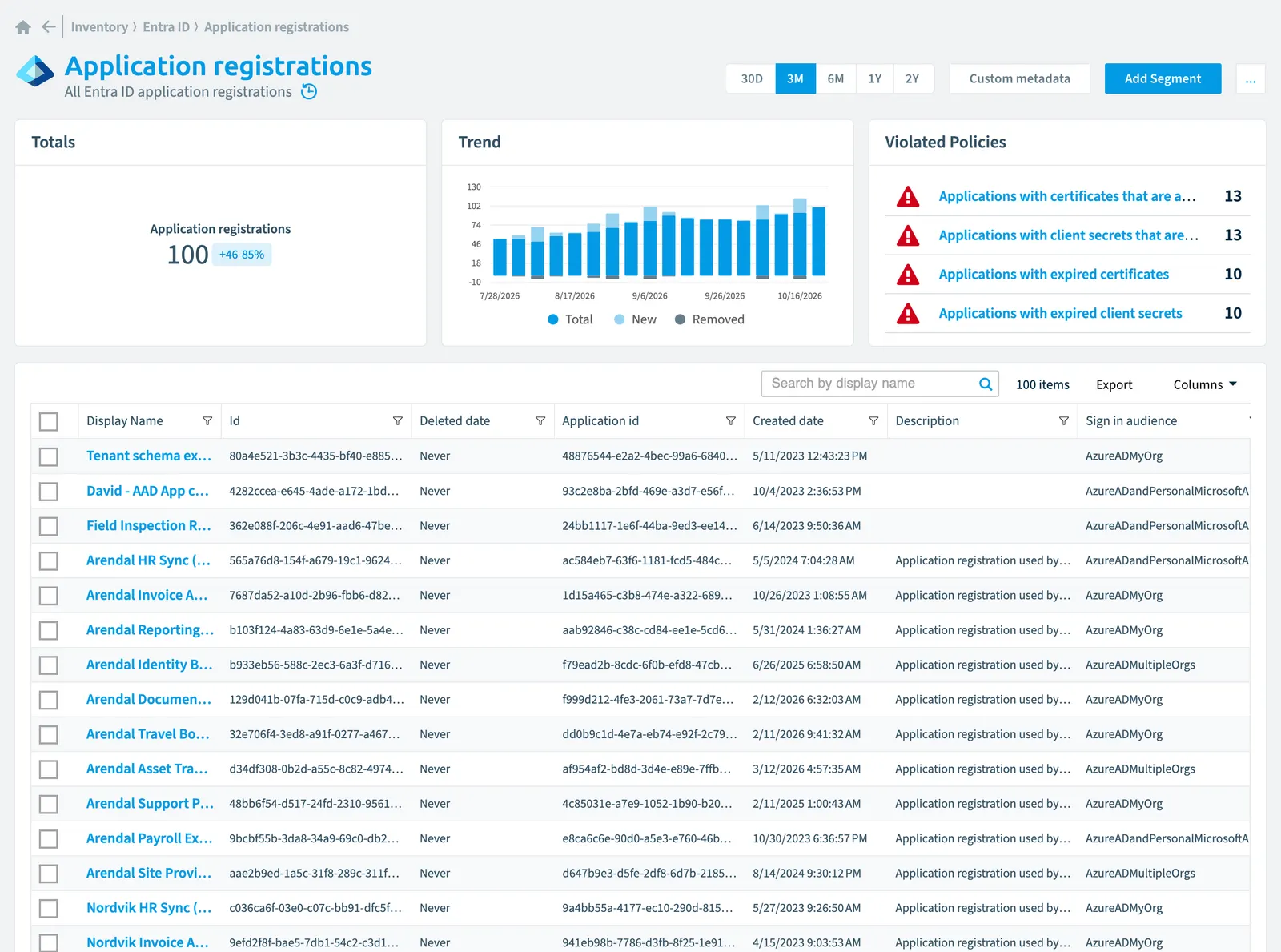Expand the Columns dropdown
Screen dimensions: 1281x952
coord(1205,385)
